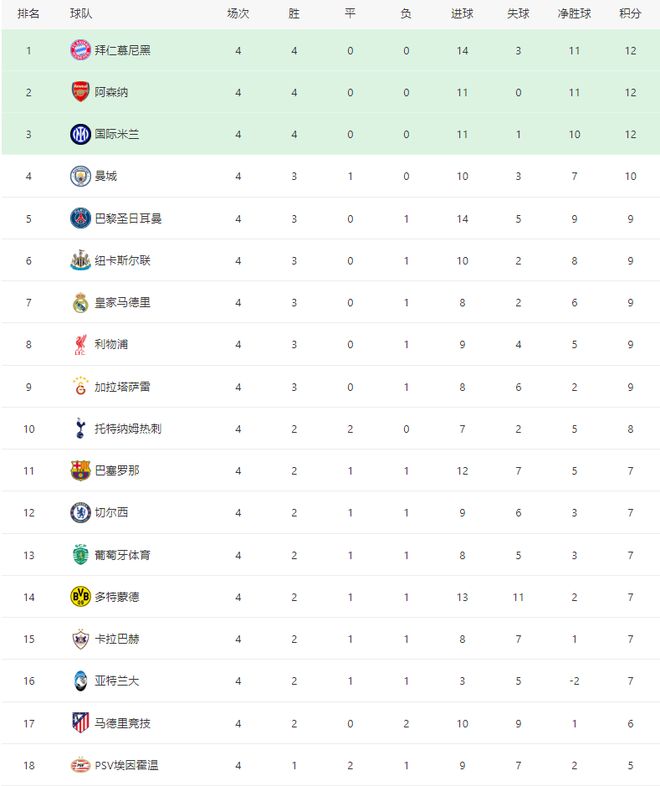Screen dimensions: 660x786
Task: Click the Liverpool club crest
Action: tap(80, 344)
